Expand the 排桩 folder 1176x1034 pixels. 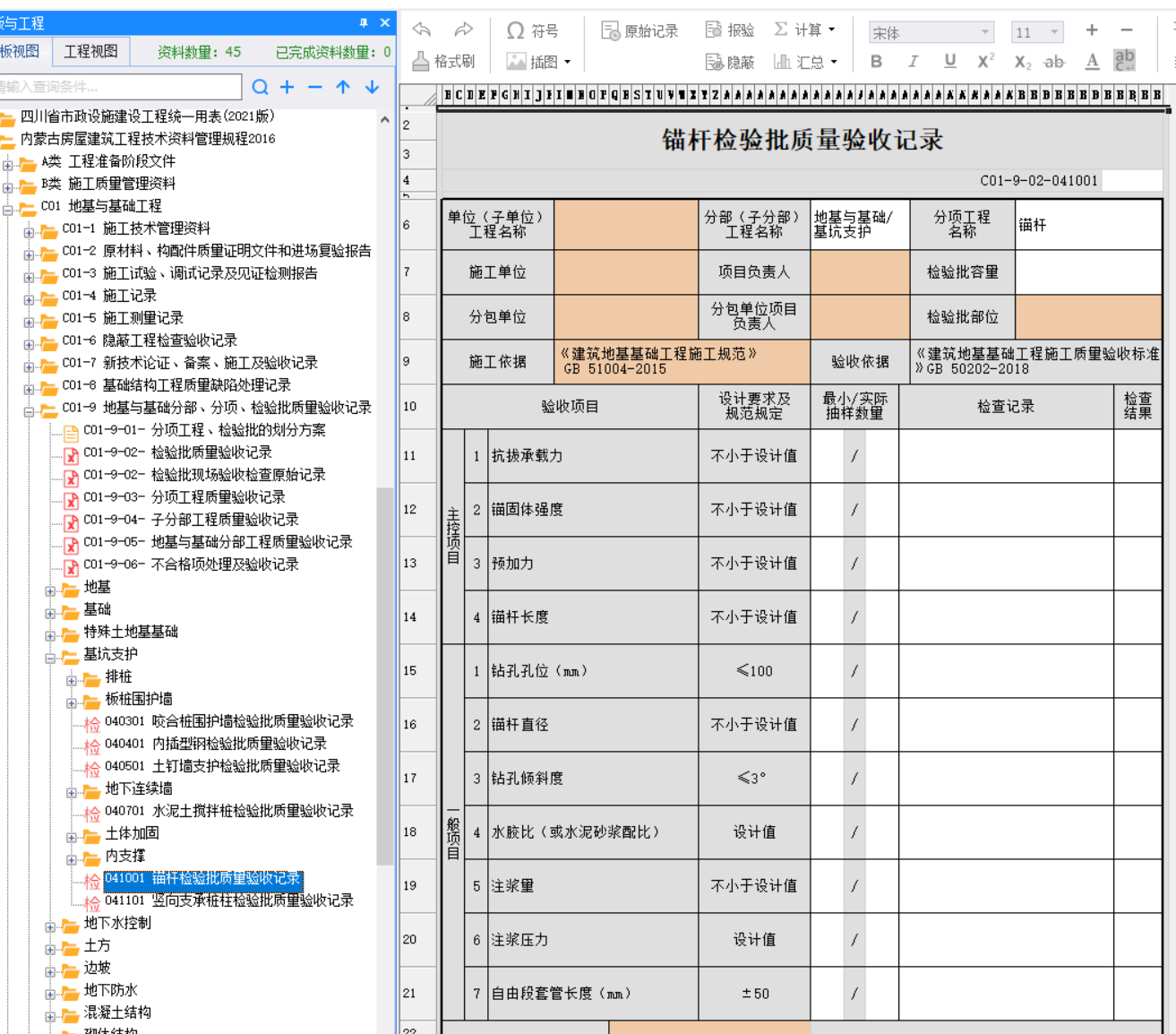pyautogui.click(x=72, y=680)
